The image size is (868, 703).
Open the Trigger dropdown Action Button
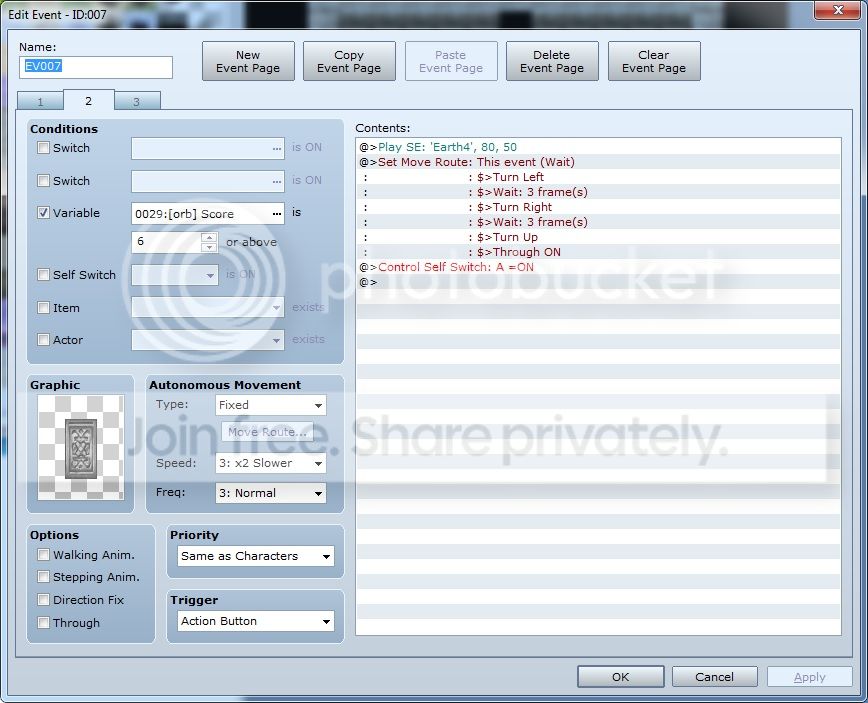pos(256,621)
